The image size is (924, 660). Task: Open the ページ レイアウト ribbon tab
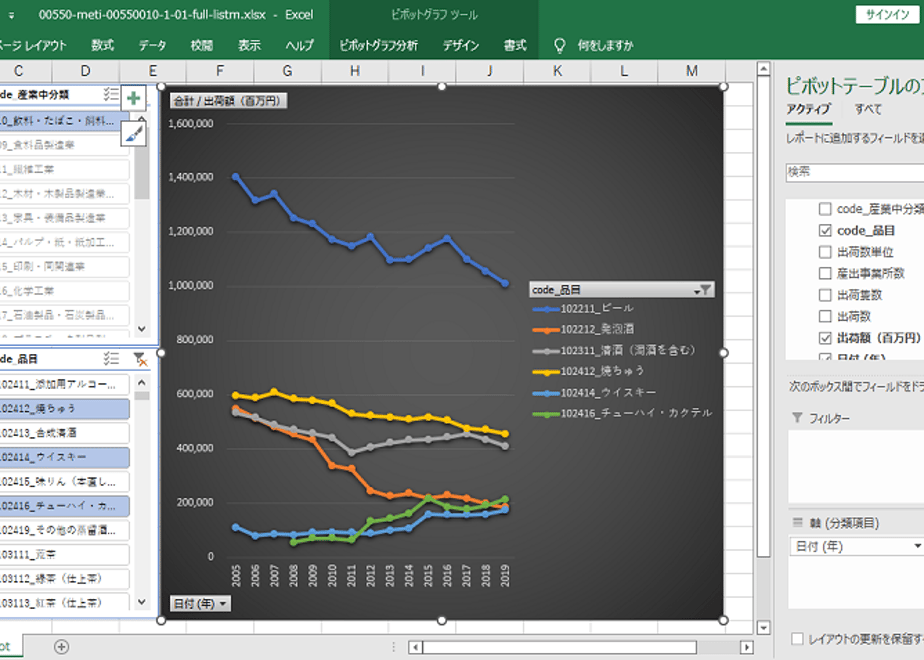32,45
